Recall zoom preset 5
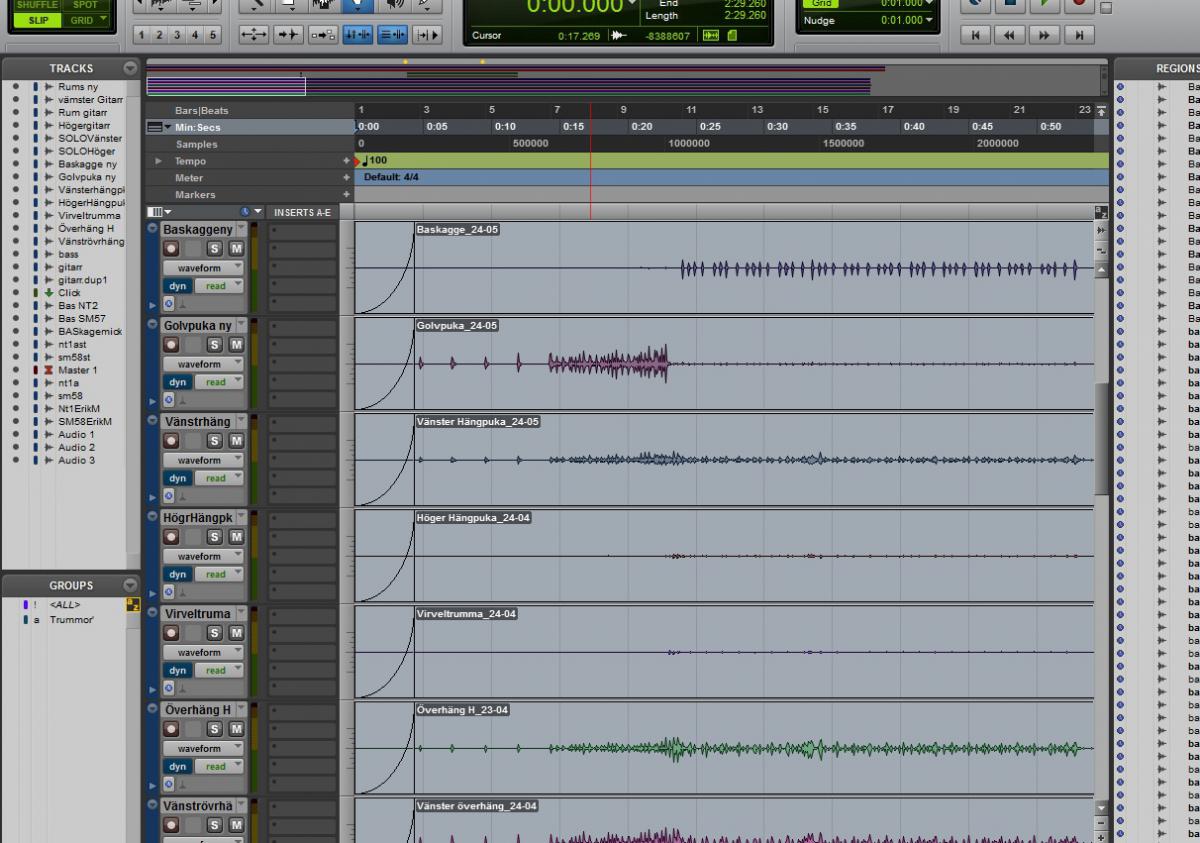Screen dimensions: 1200x843 point(212,35)
